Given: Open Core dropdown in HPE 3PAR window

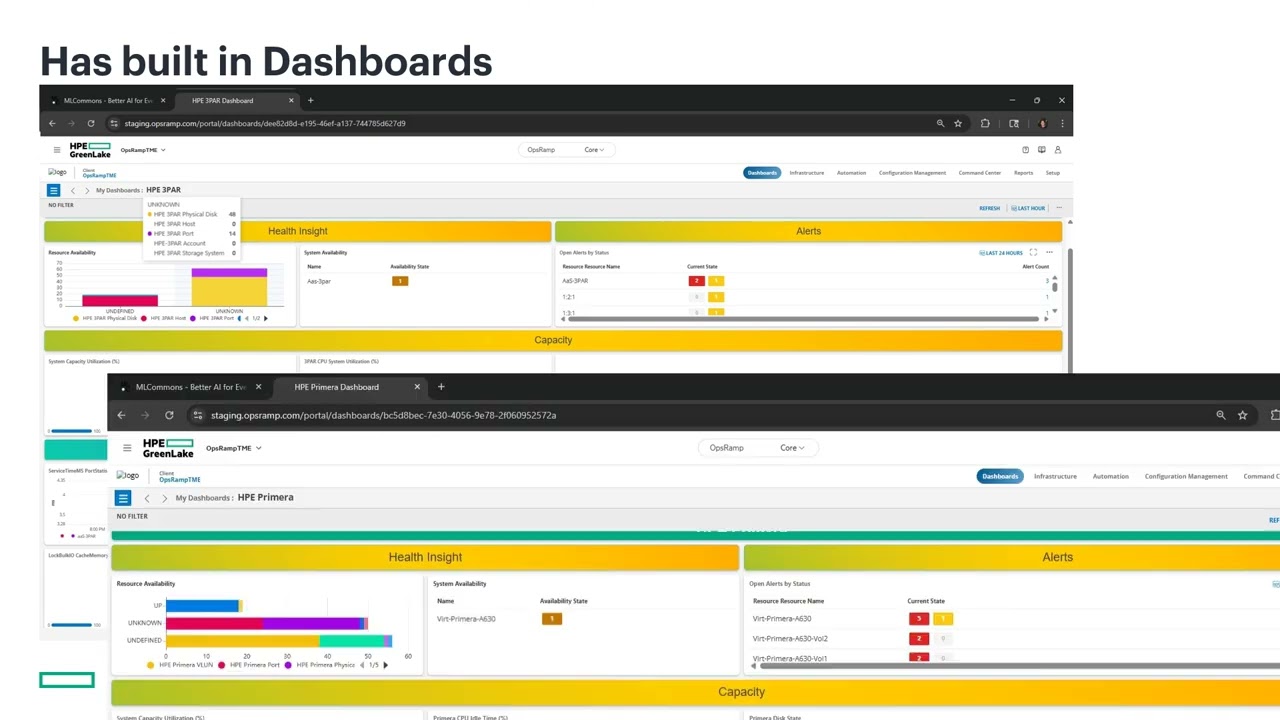Looking at the screenshot, I should [x=594, y=150].
